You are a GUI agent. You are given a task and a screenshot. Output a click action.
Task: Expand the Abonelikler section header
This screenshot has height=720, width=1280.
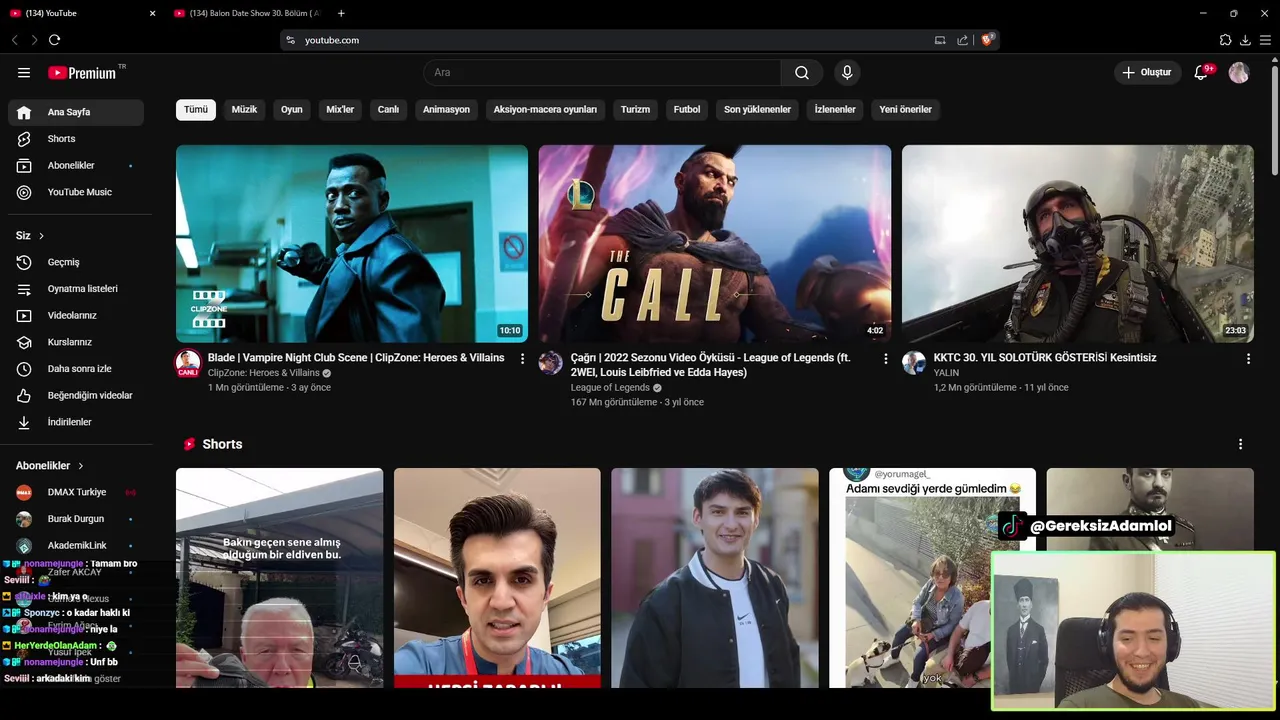(x=50, y=466)
